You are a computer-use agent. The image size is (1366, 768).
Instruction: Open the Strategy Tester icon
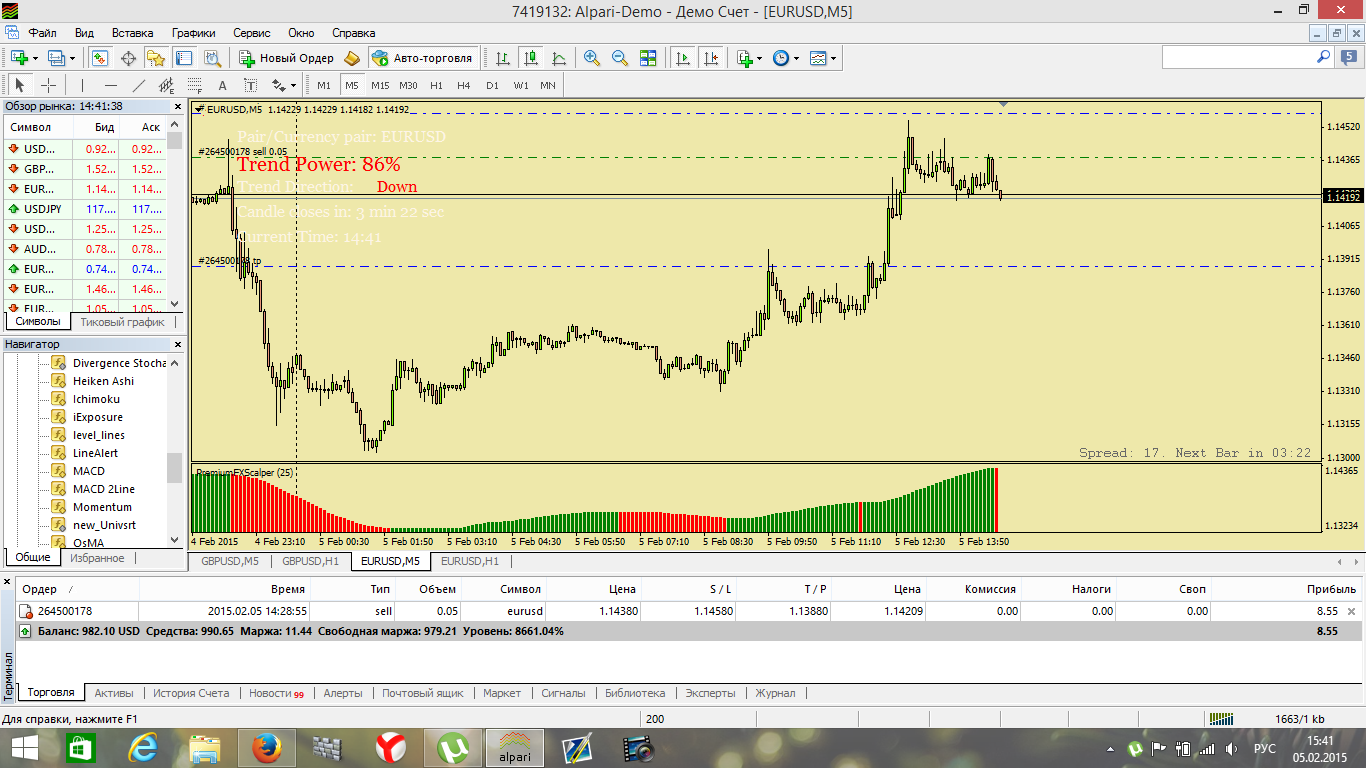(213, 58)
